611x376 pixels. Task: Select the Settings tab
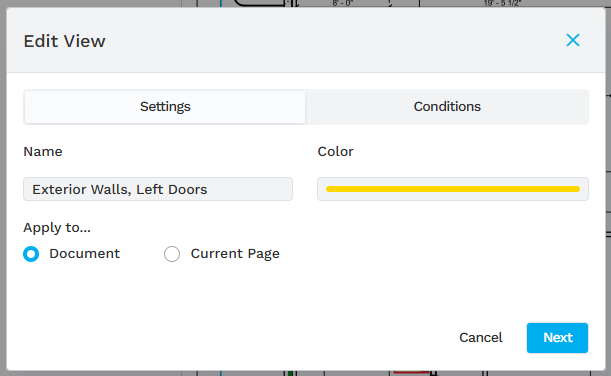pos(165,107)
